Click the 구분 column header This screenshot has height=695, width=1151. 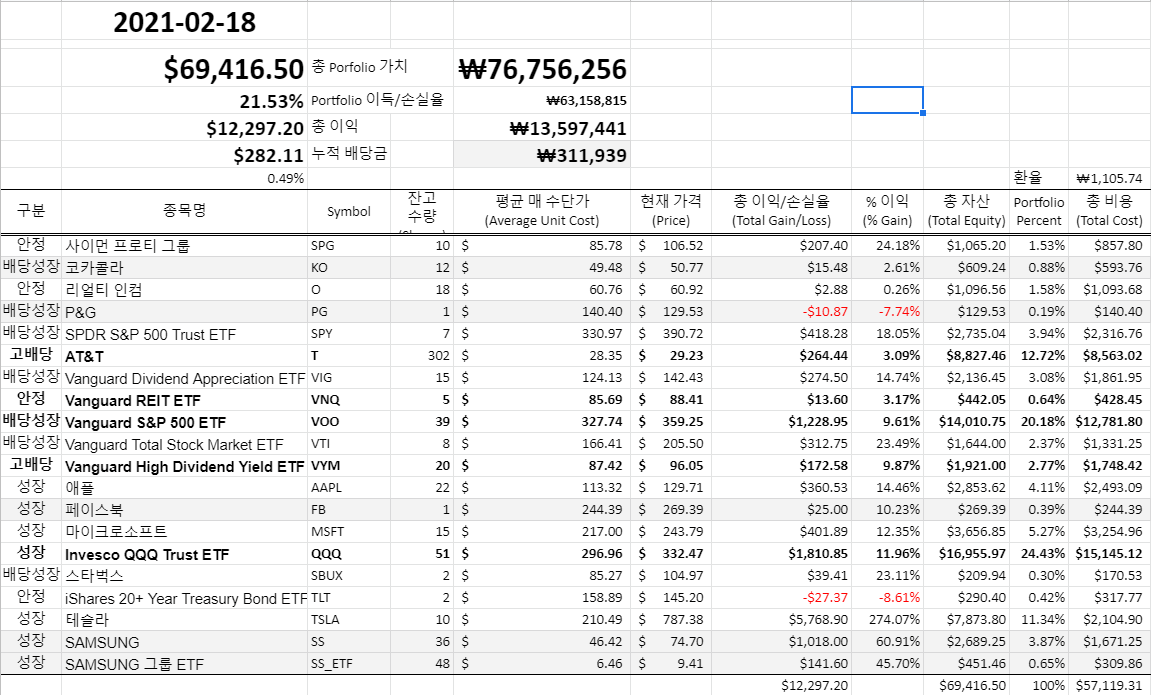click(31, 211)
